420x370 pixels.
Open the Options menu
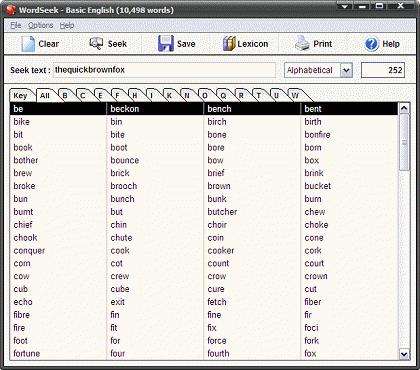coord(40,25)
